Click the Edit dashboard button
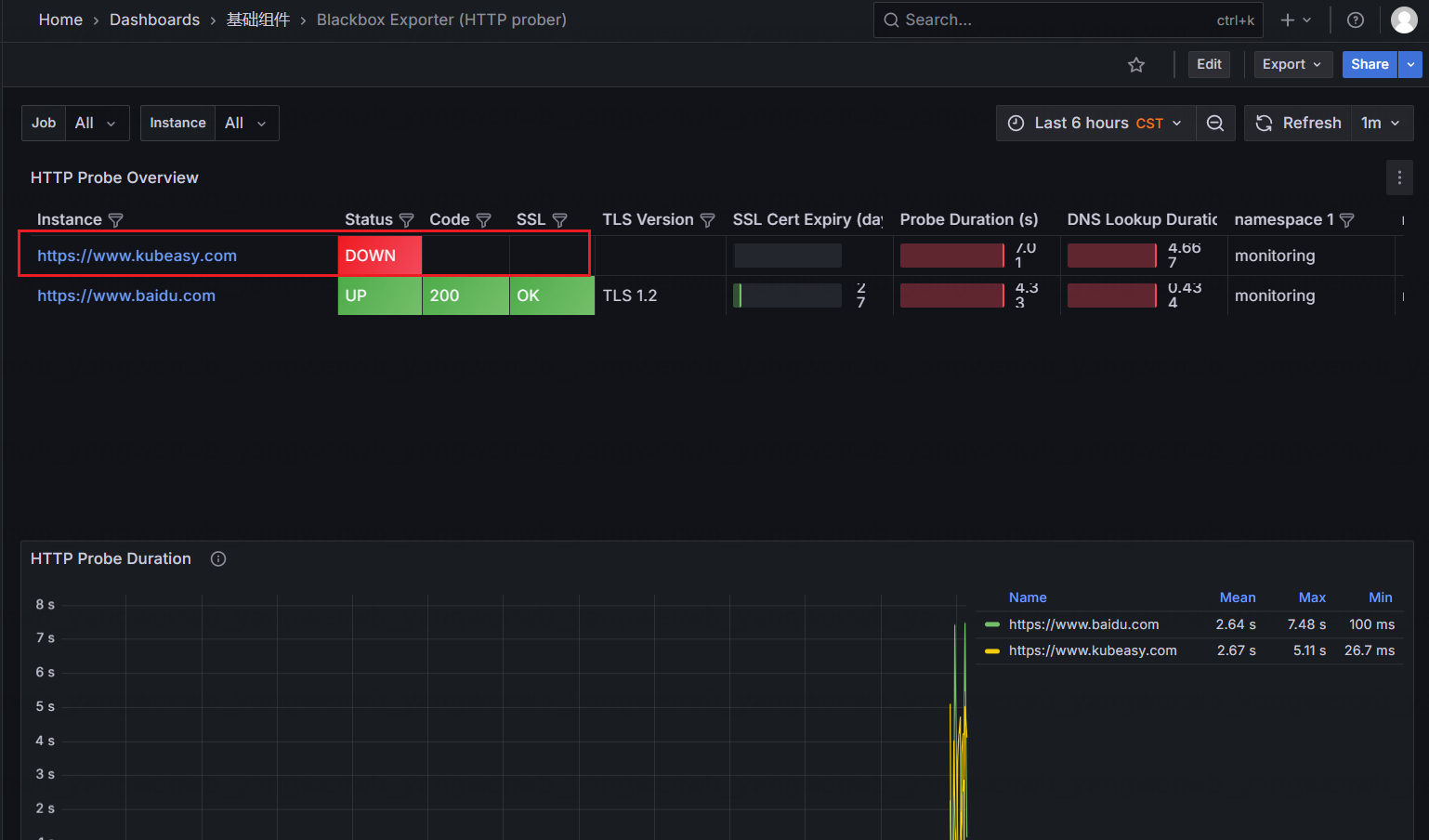1429x840 pixels. coord(1209,64)
